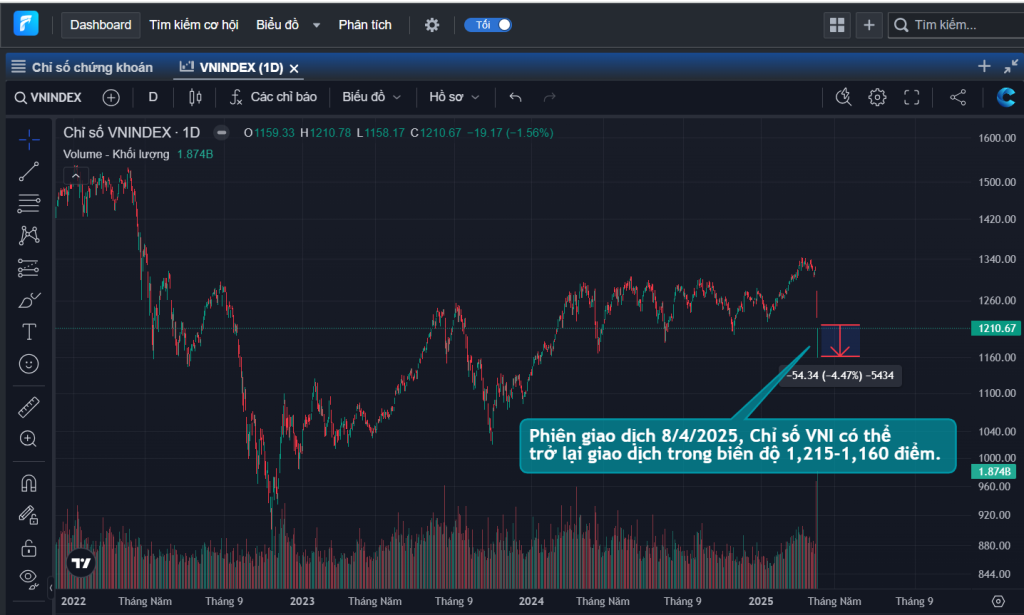
Task: Open the Hồ sơ dropdown
Action: click(454, 97)
